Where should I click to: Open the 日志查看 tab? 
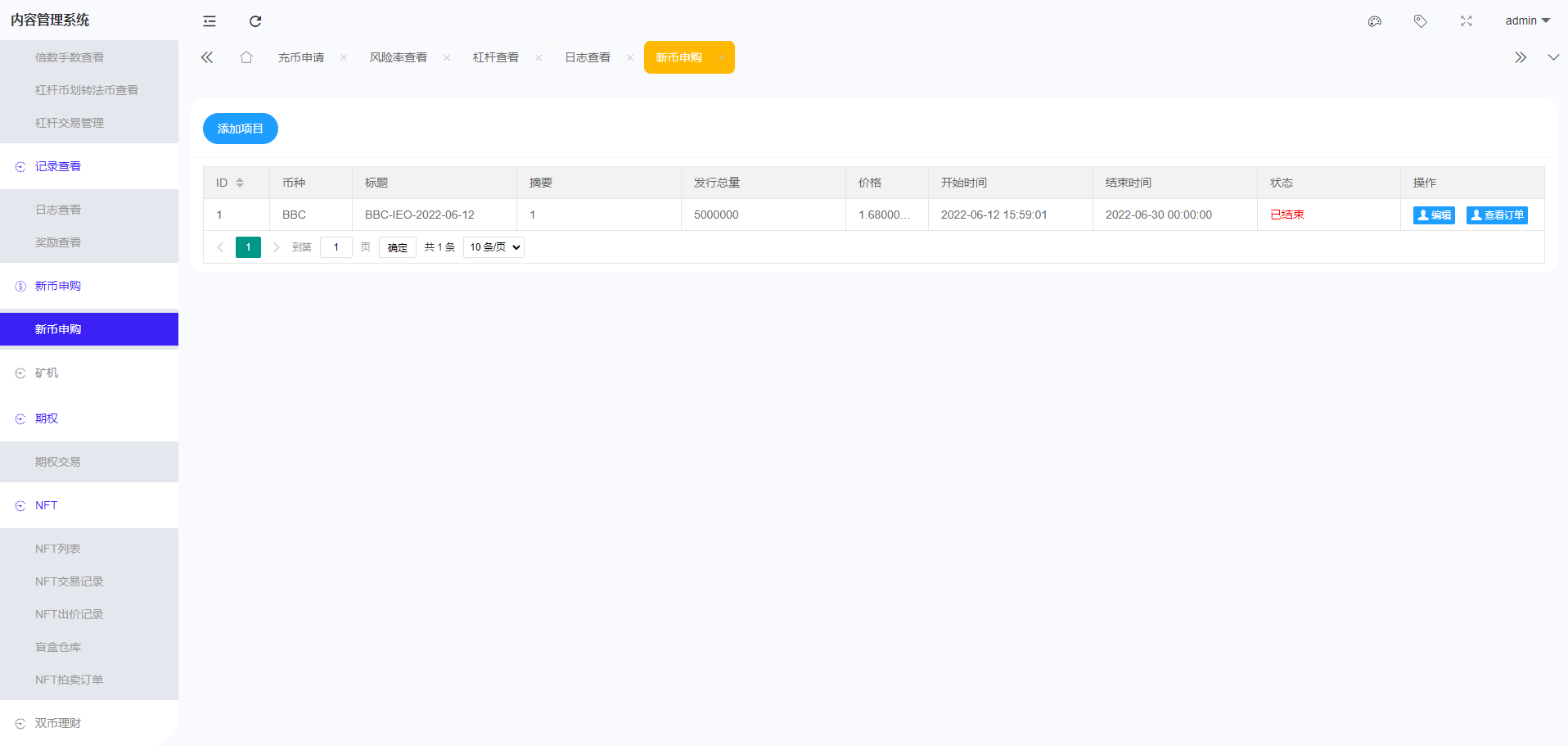point(588,57)
